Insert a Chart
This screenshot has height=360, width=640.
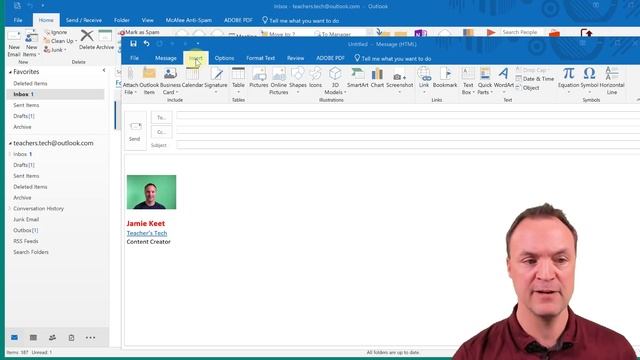[377, 78]
